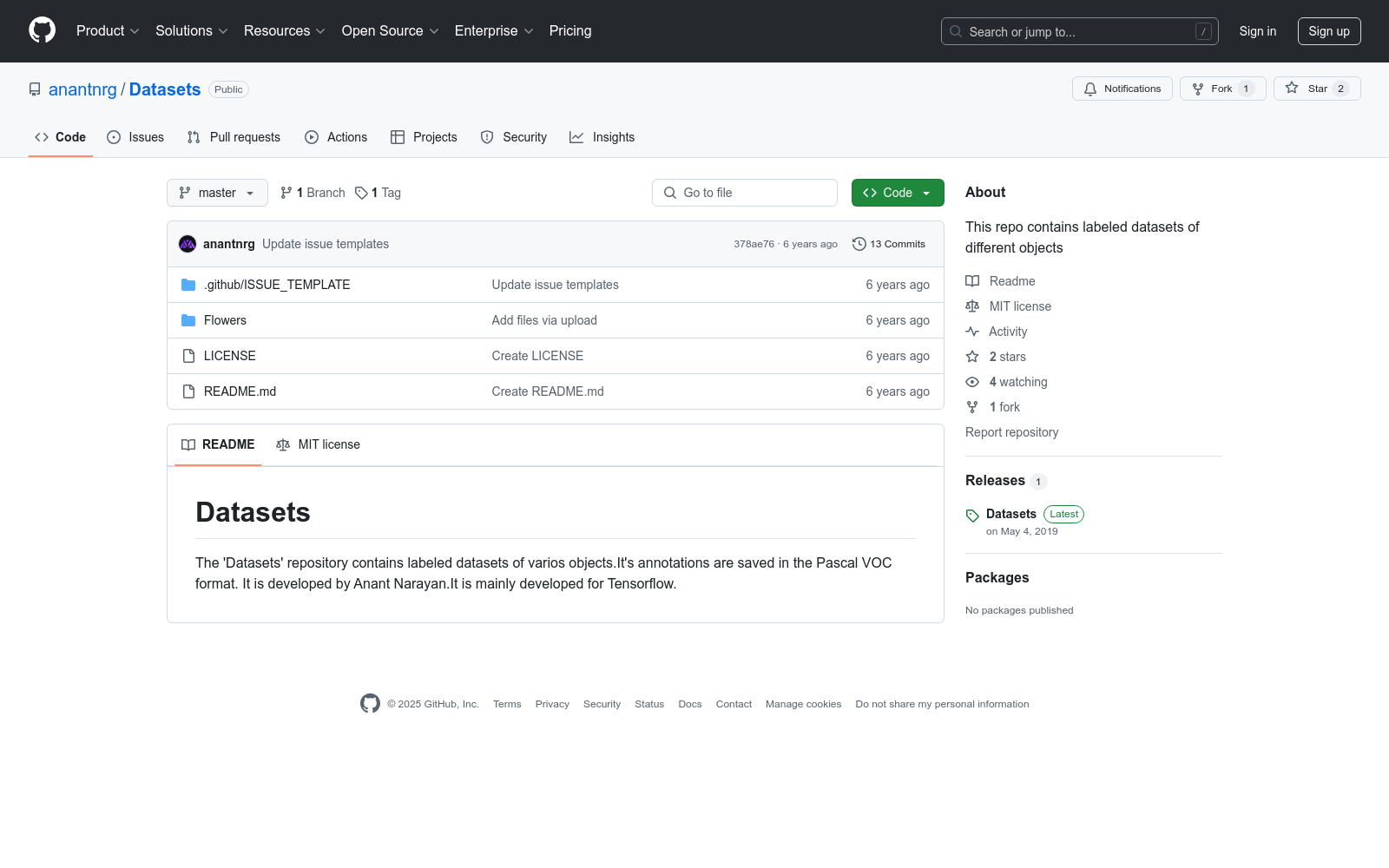Click the repository icon beside anantnrg
The height and width of the screenshot is (868, 1389).
(x=35, y=89)
